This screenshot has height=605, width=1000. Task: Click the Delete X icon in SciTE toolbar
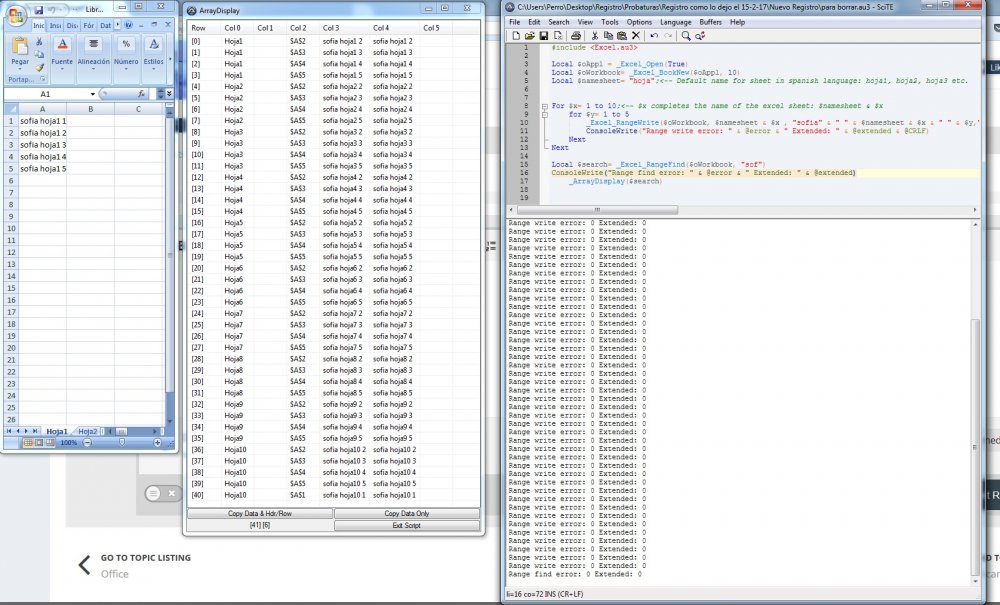[x=635, y=35]
